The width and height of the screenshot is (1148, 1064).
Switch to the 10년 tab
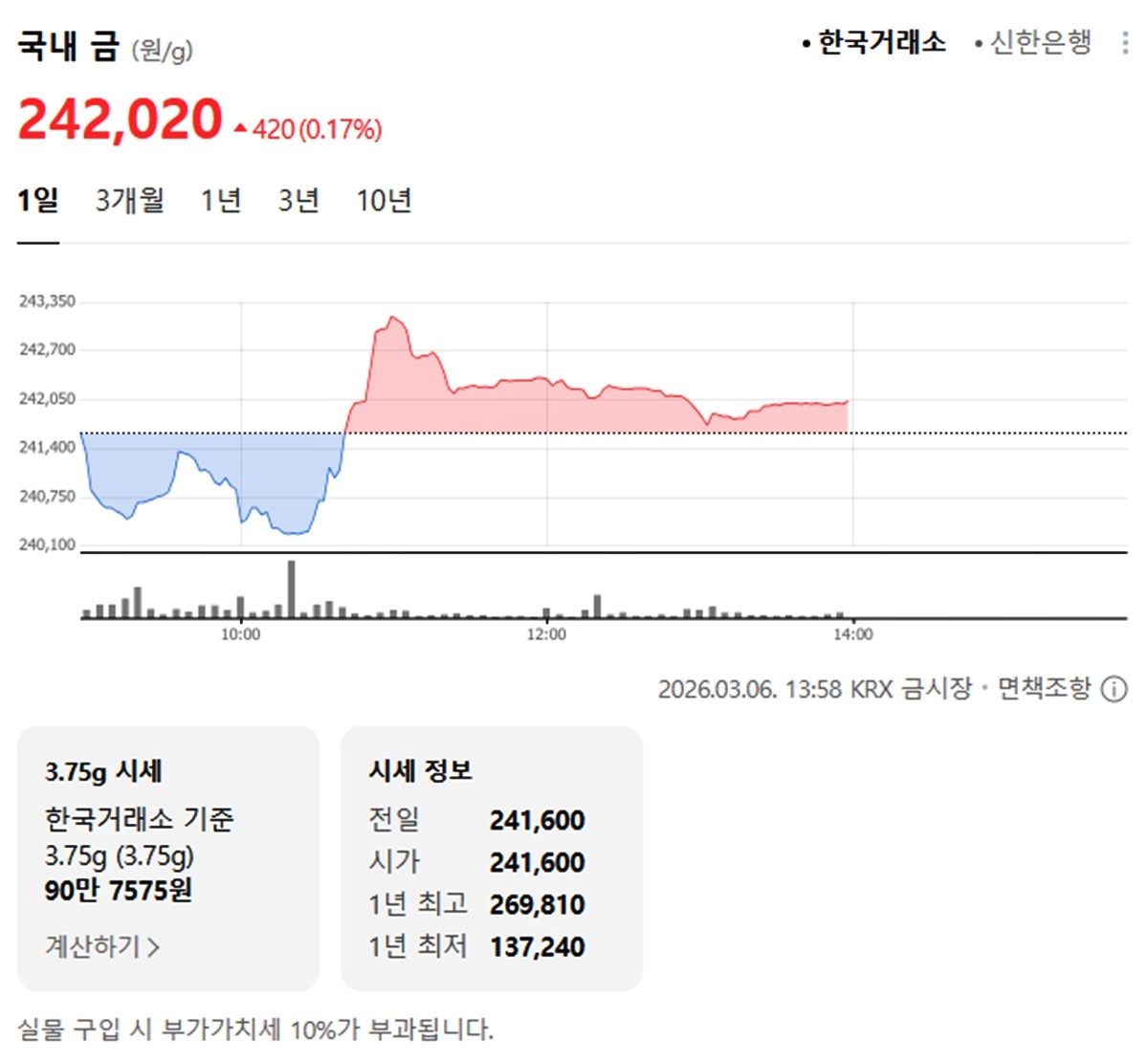[386, 200]
